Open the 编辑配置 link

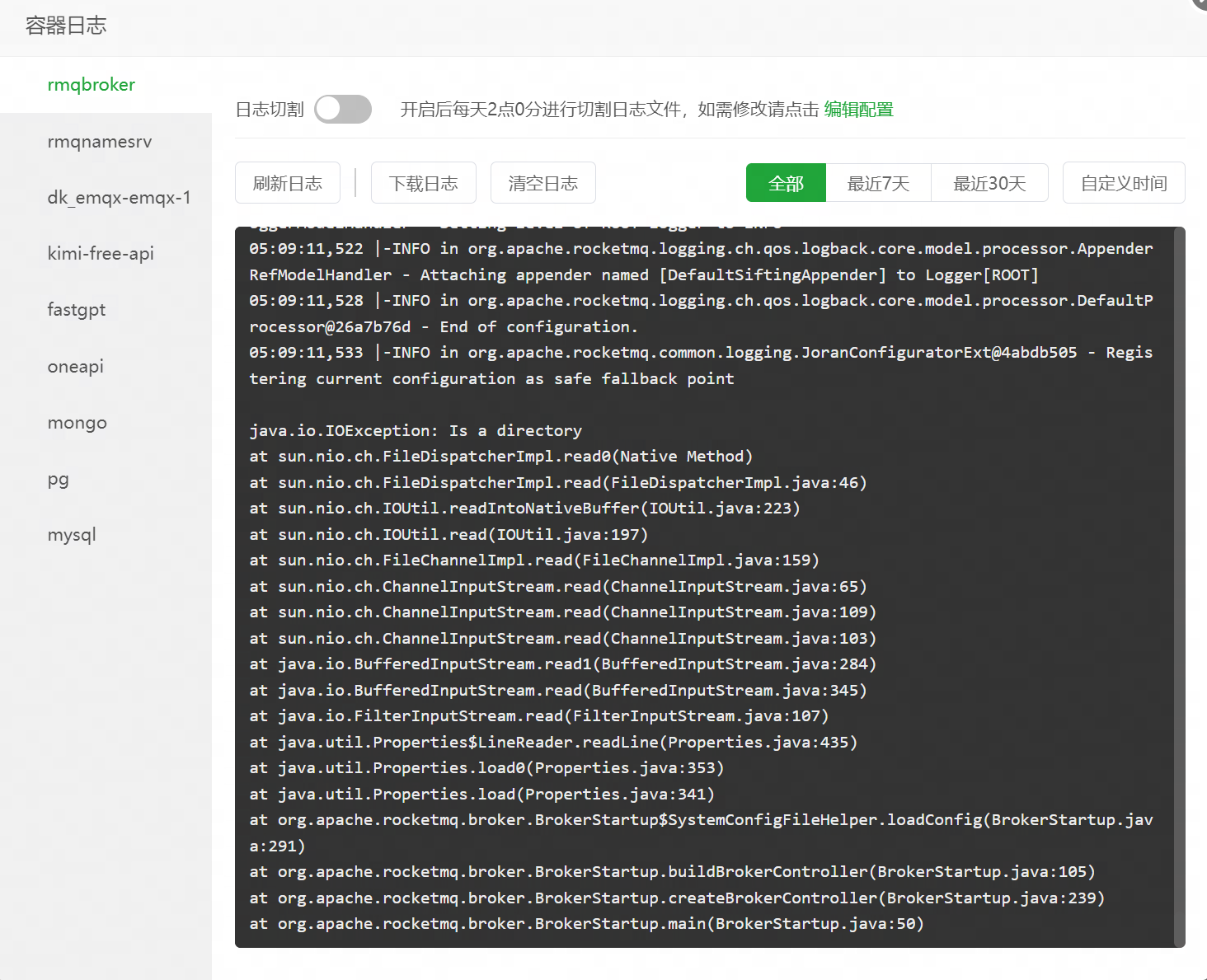click(x=858, y=110)
